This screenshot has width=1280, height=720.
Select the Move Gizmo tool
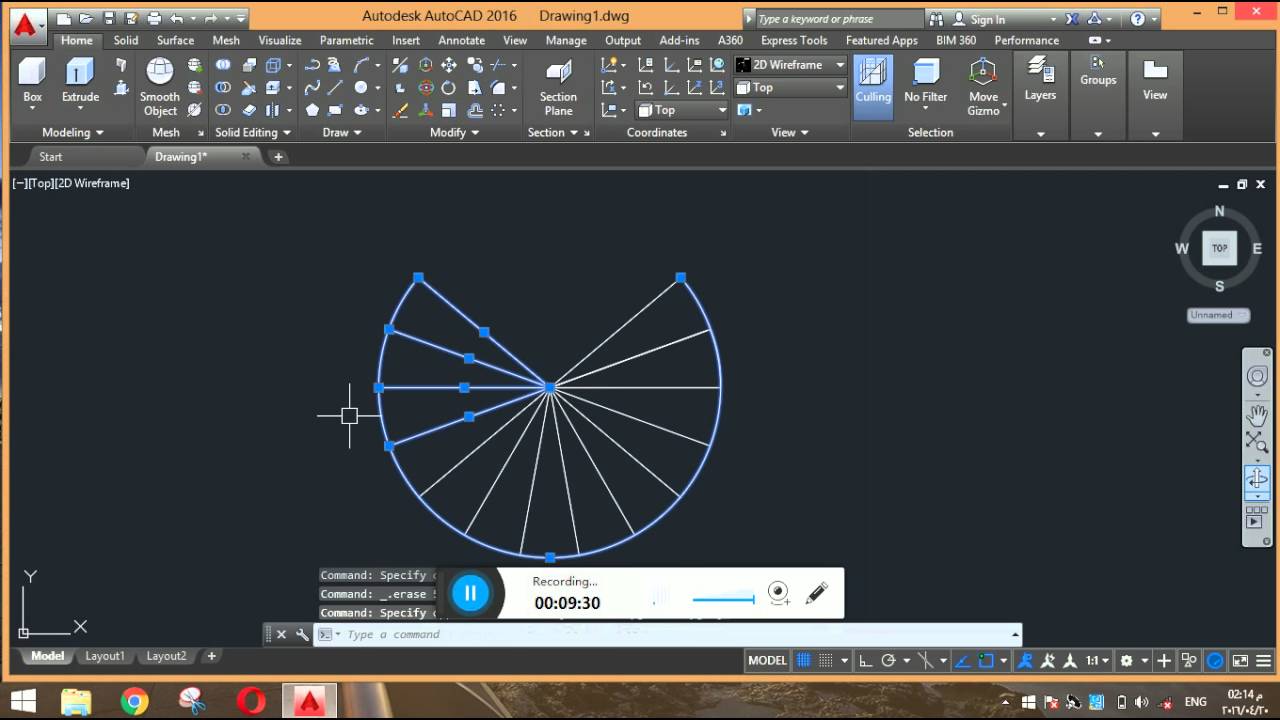click(x=983, y=87)
